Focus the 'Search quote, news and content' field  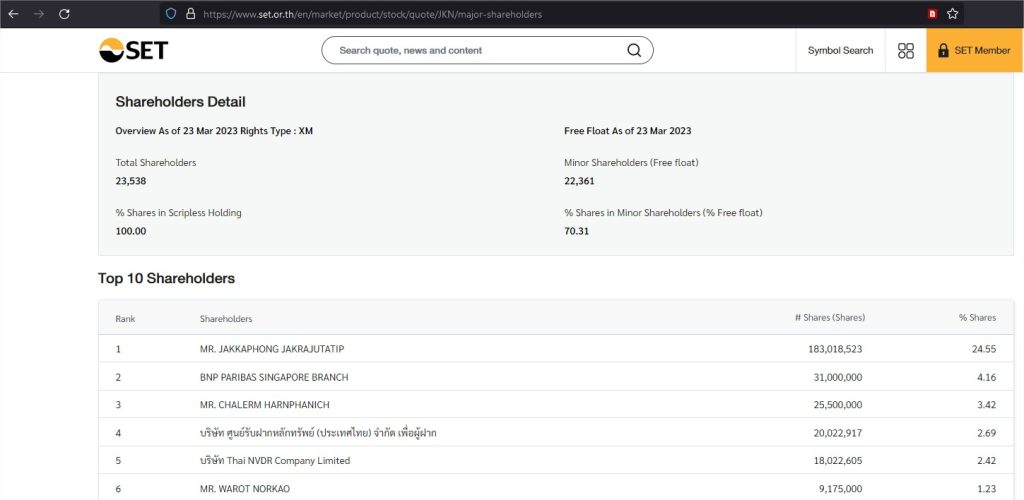[475, 50]
